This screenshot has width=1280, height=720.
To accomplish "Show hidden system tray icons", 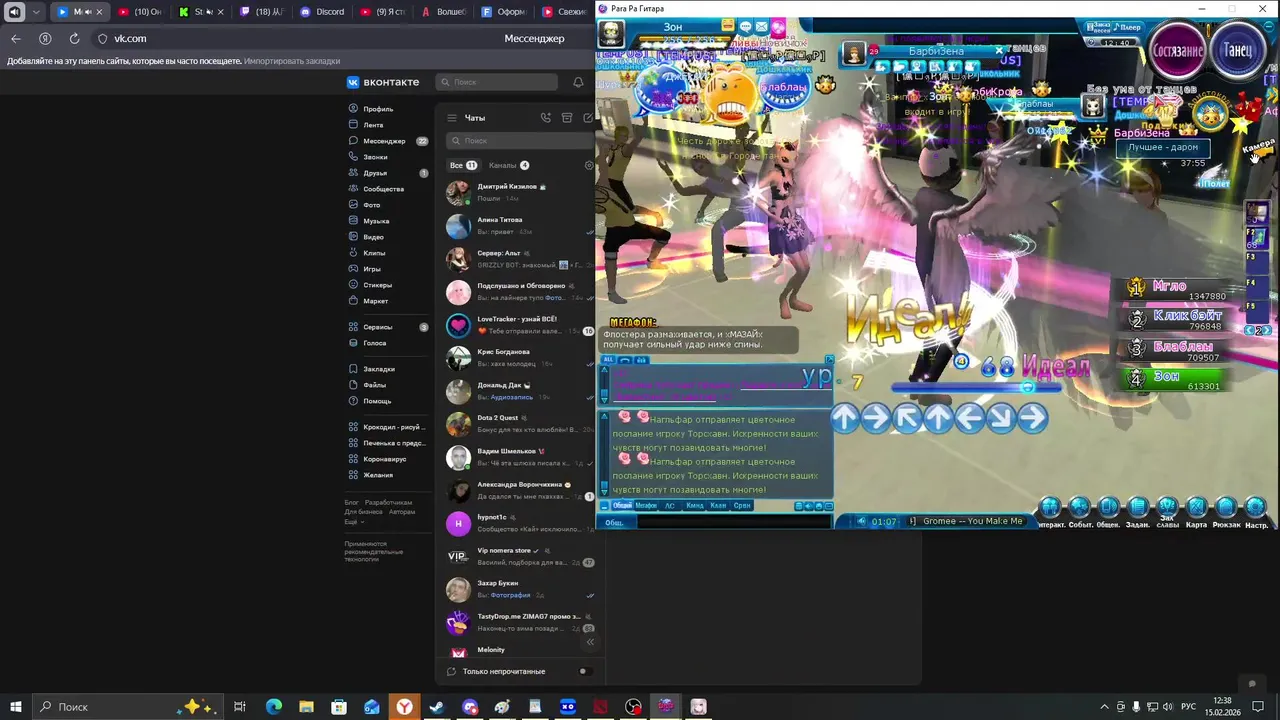I will click(x=1104, y=707).
